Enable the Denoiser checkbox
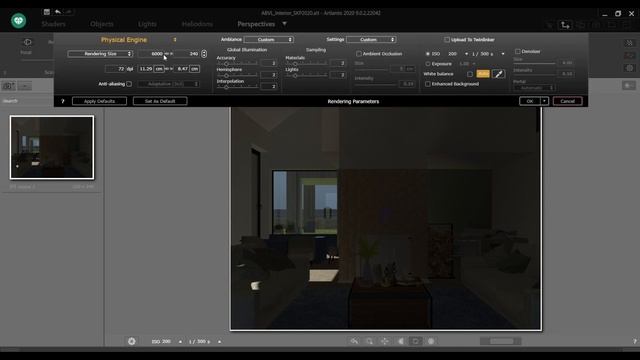This screenshot has height=360, width=640. click(518, 51)
